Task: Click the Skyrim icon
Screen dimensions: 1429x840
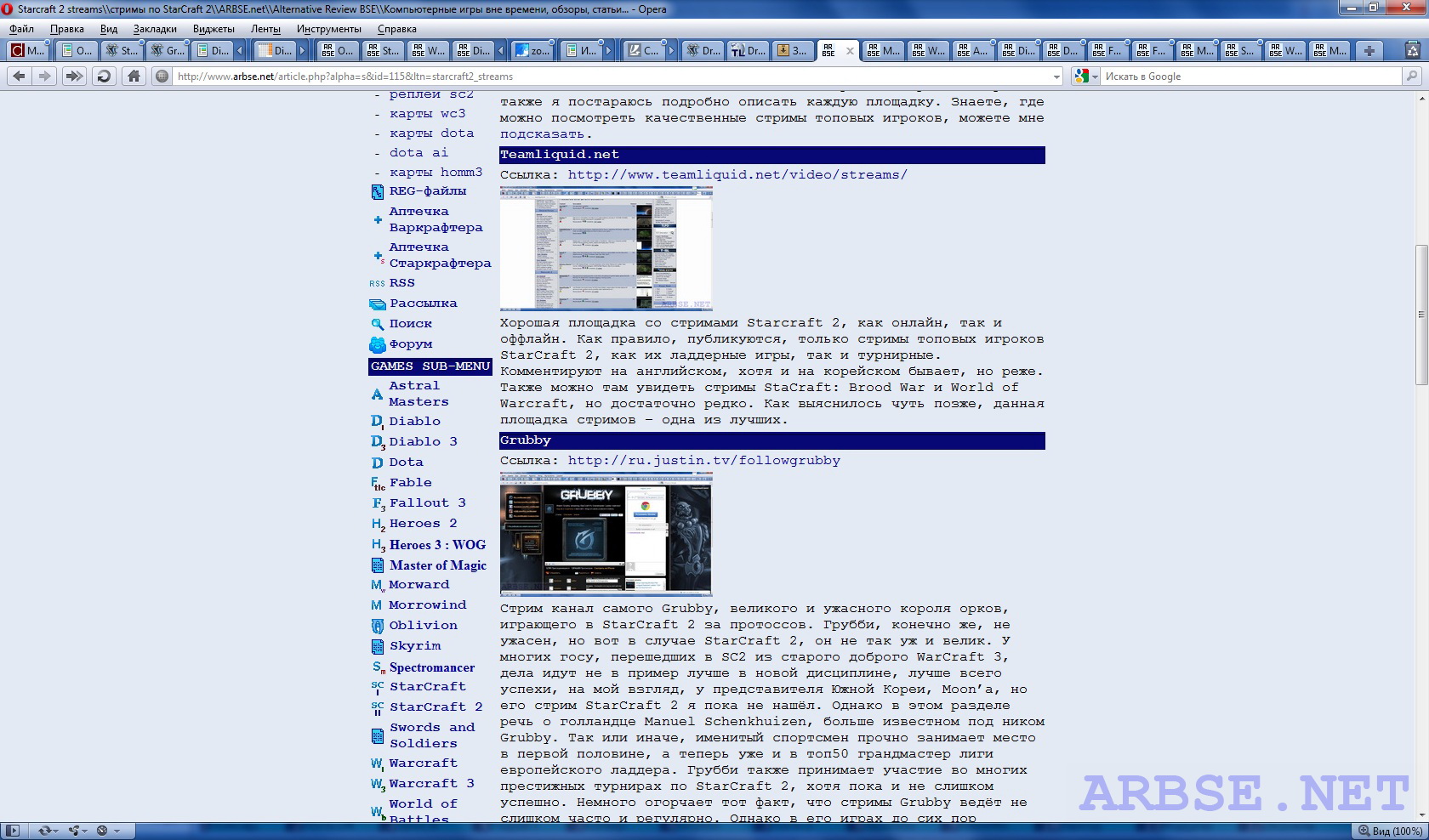Action: pos(378,647)
